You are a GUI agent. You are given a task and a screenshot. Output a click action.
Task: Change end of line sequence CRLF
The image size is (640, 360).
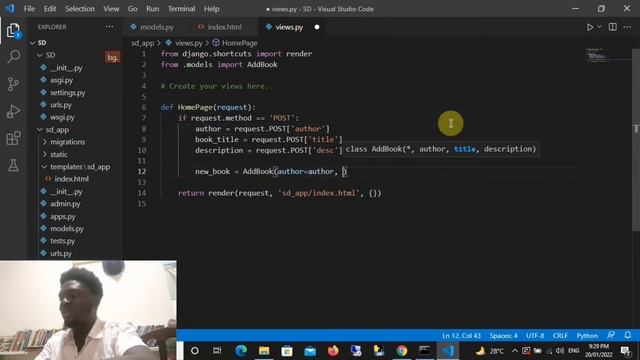pyautogui.click(x=560, y=336)
